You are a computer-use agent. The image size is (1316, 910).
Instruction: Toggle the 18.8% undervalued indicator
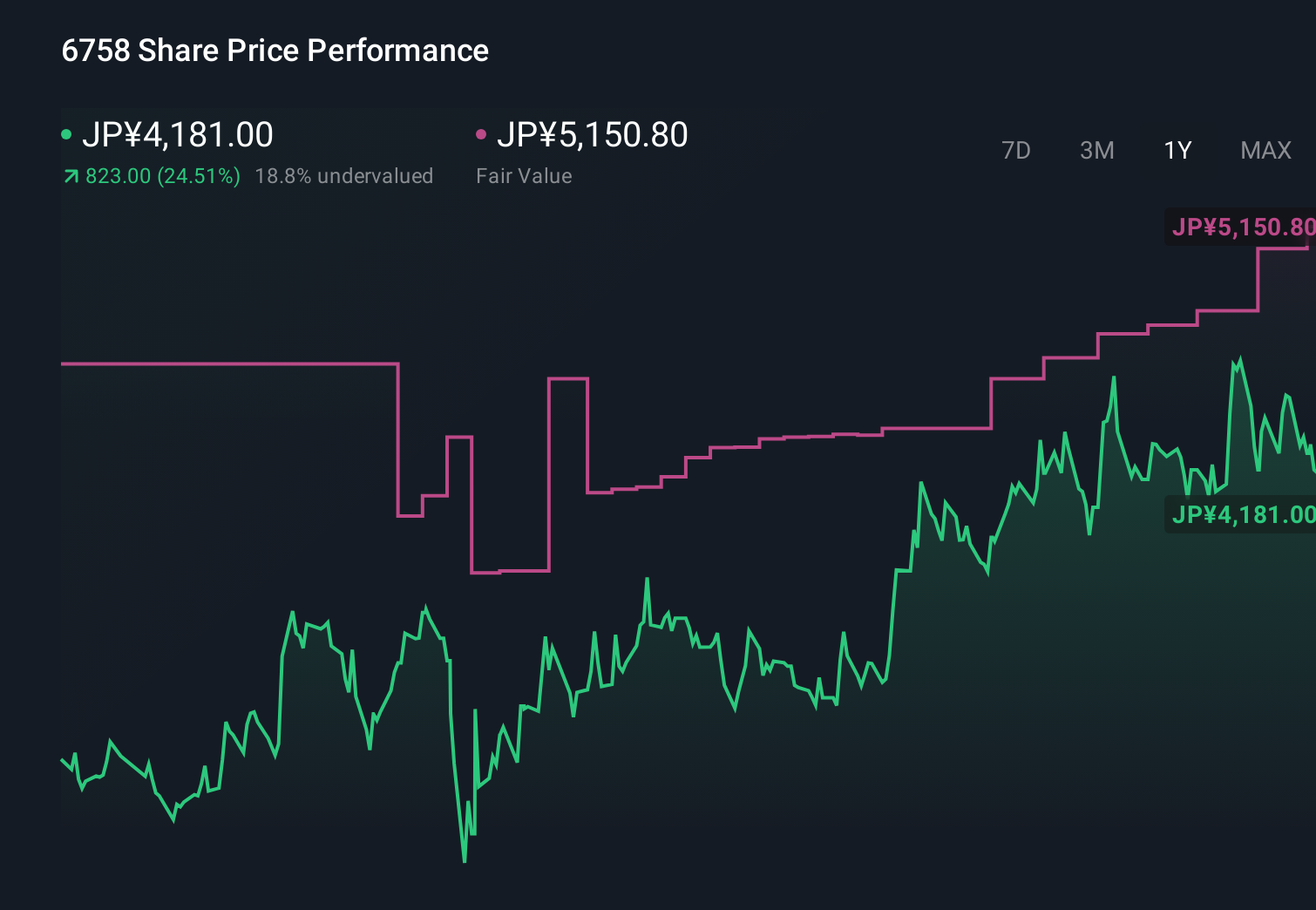tap(343, 175)
